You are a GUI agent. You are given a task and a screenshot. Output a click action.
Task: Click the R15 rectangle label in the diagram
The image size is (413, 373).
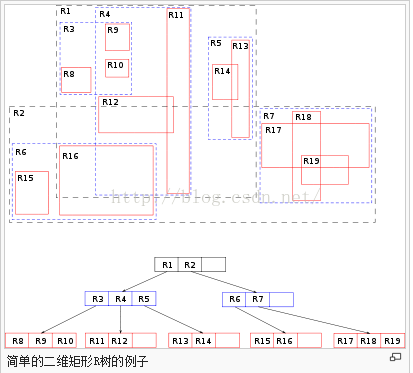point(25,178)
